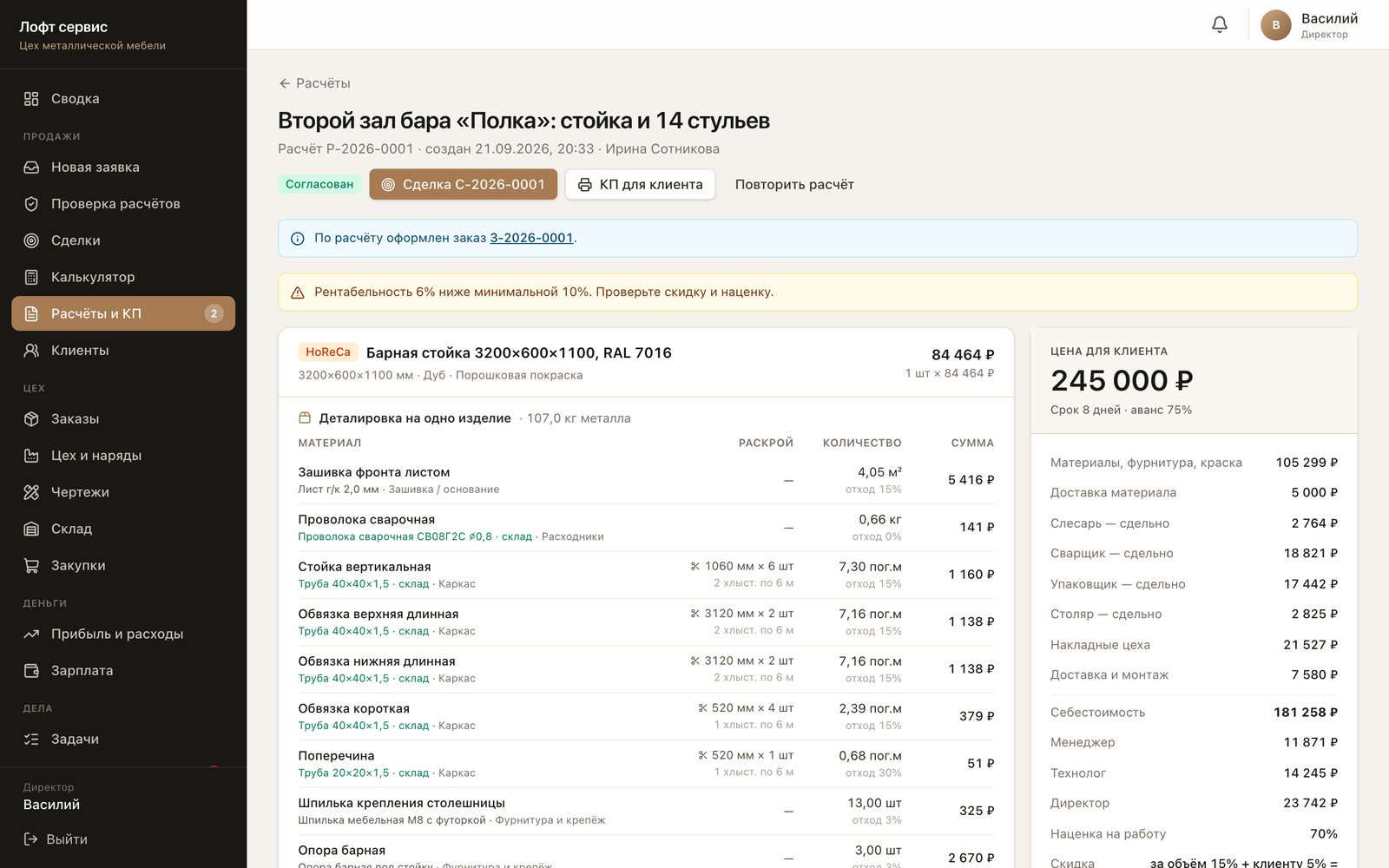Click the price 245 000 ₽
This screenshot has width=1389, height=868.
1122,380
